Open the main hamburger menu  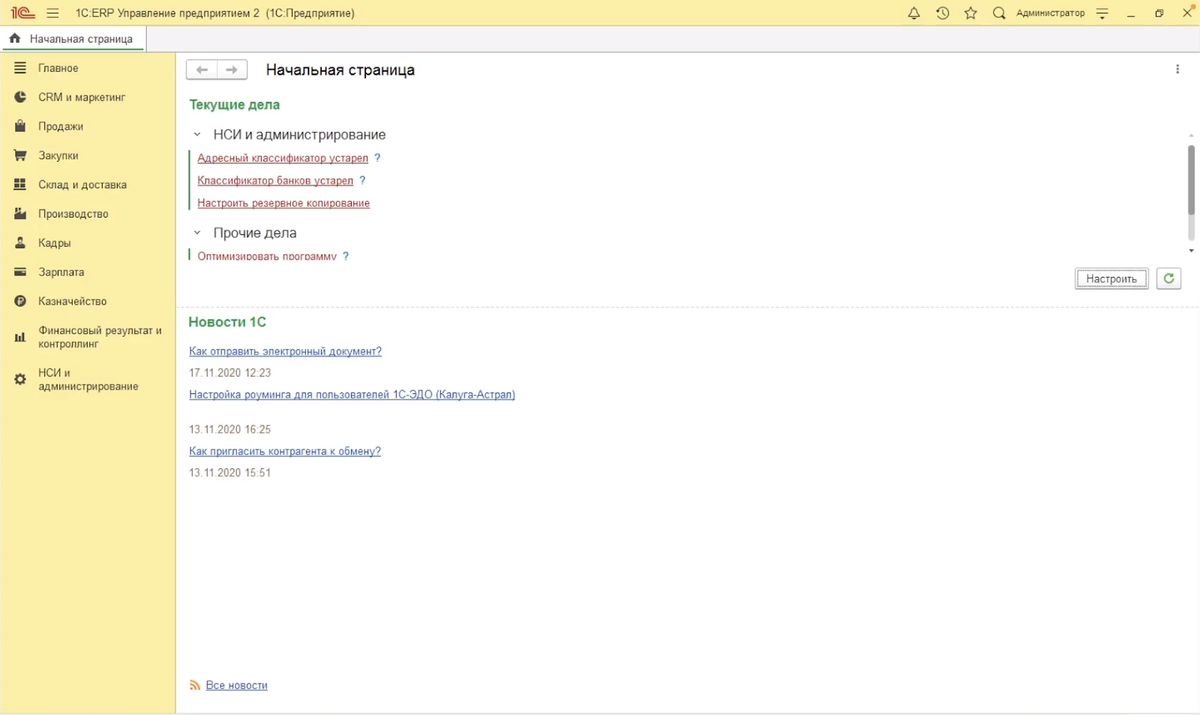click(53, 13)
